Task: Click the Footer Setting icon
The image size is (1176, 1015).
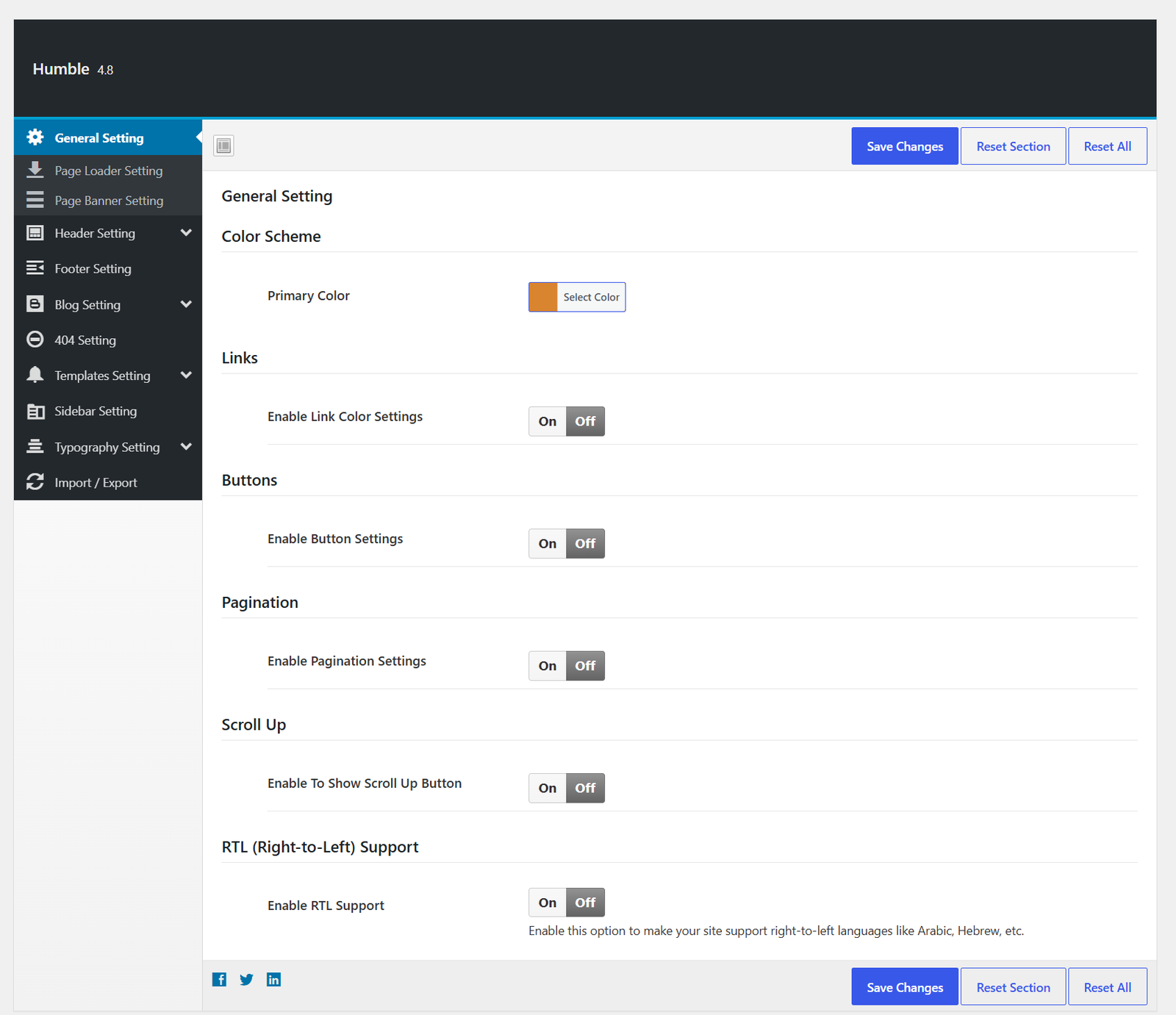Action: click(35, 268)
